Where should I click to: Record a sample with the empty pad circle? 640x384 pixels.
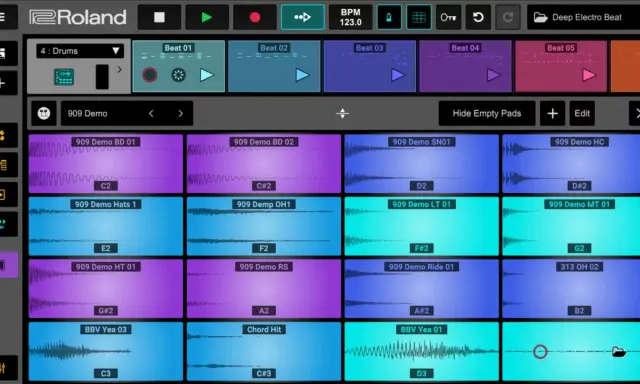540,351
